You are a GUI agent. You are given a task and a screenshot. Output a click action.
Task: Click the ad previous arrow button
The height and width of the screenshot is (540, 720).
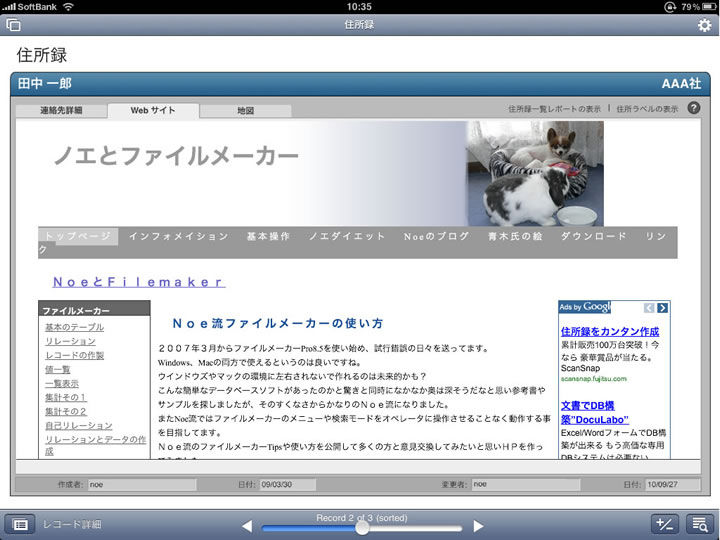pos(649,307)
